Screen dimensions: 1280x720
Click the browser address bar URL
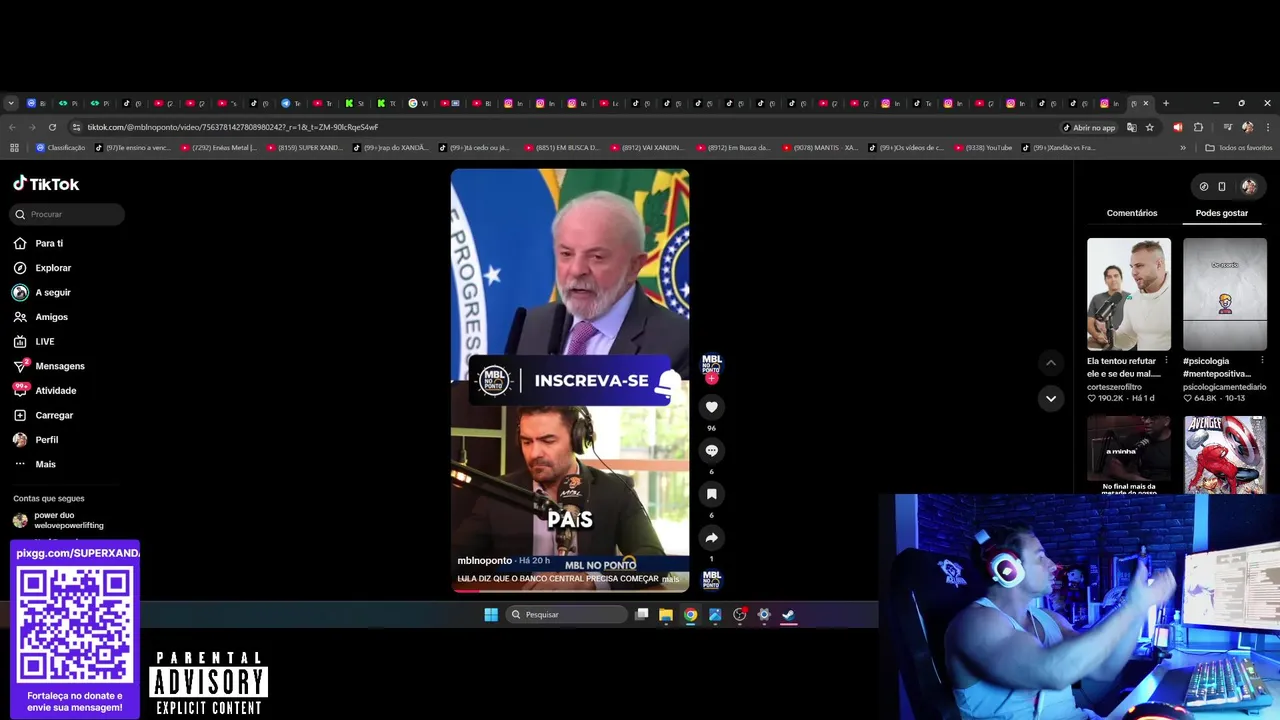(x=232, y=127)
